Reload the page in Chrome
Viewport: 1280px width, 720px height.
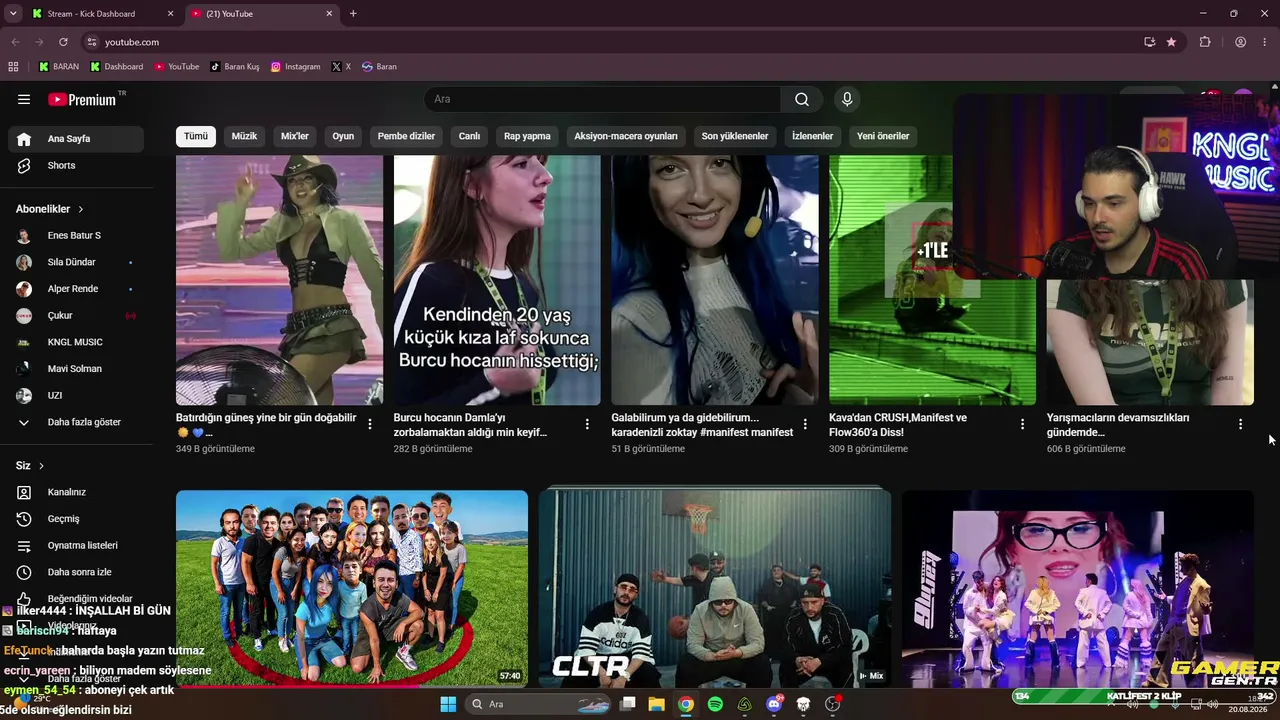[x=63, y=42]
